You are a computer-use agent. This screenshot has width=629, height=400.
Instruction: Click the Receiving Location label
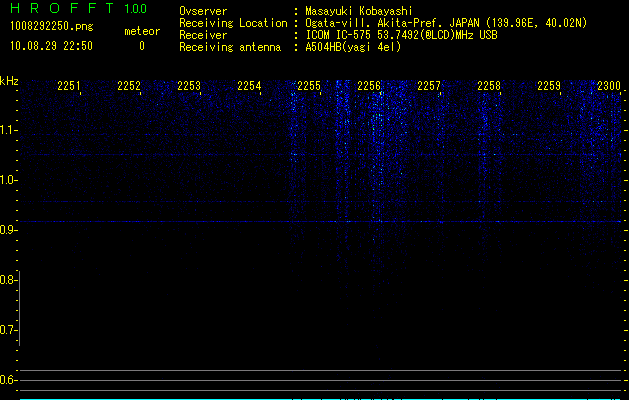(x=233, y=23)
